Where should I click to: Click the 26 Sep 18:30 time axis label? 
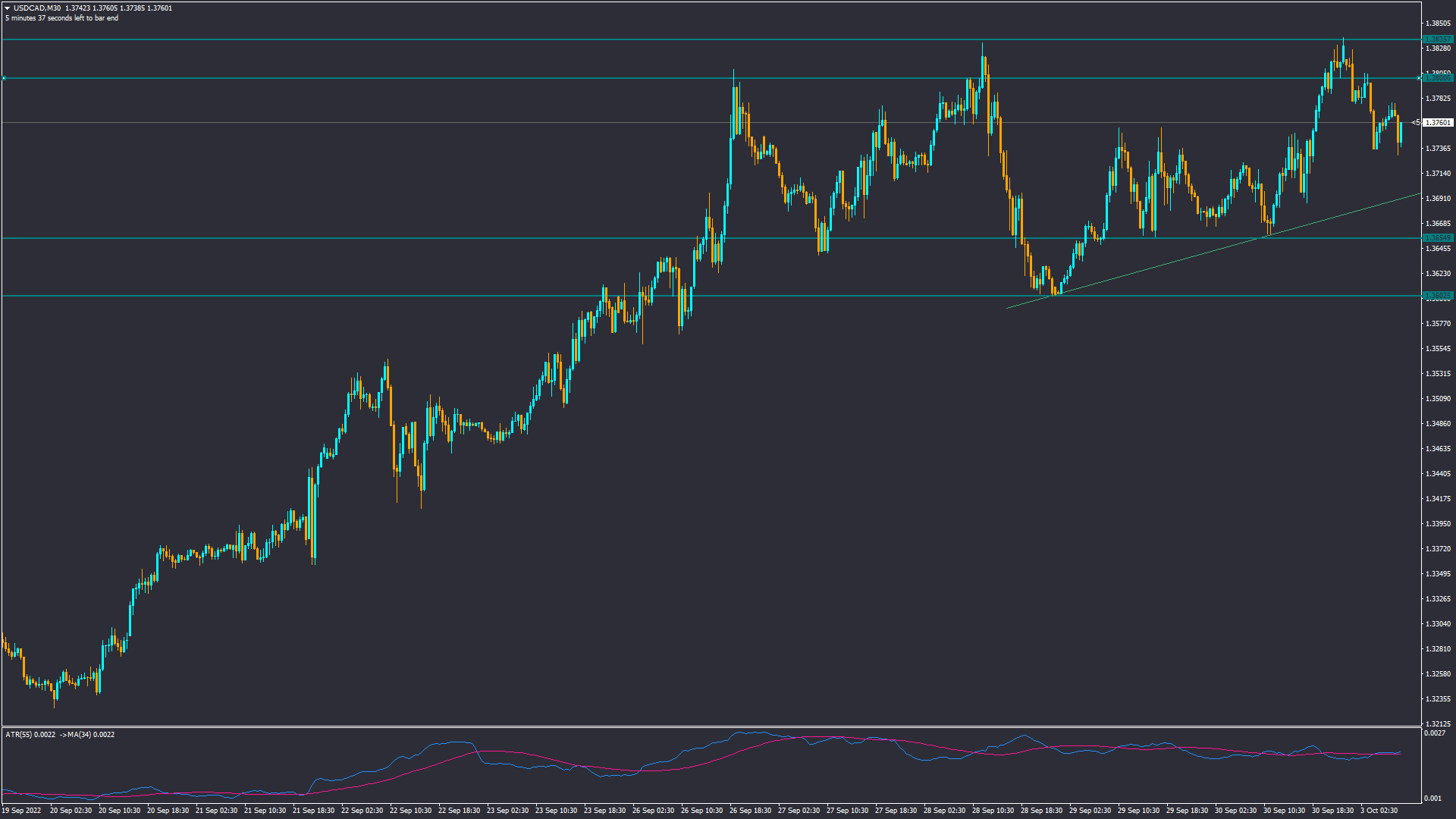[x=750, y=811]
